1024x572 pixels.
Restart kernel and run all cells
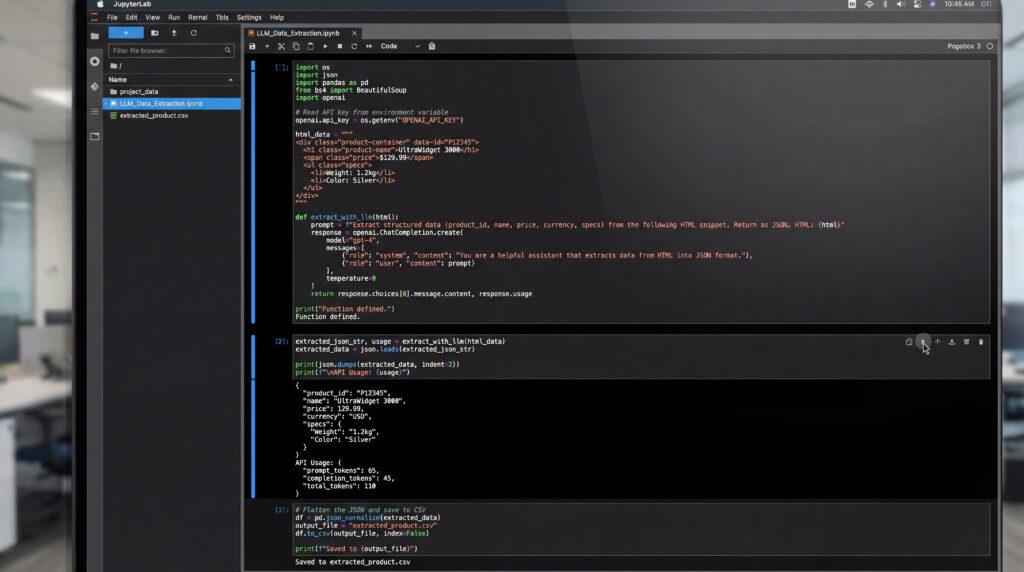[x=369, y=46]
